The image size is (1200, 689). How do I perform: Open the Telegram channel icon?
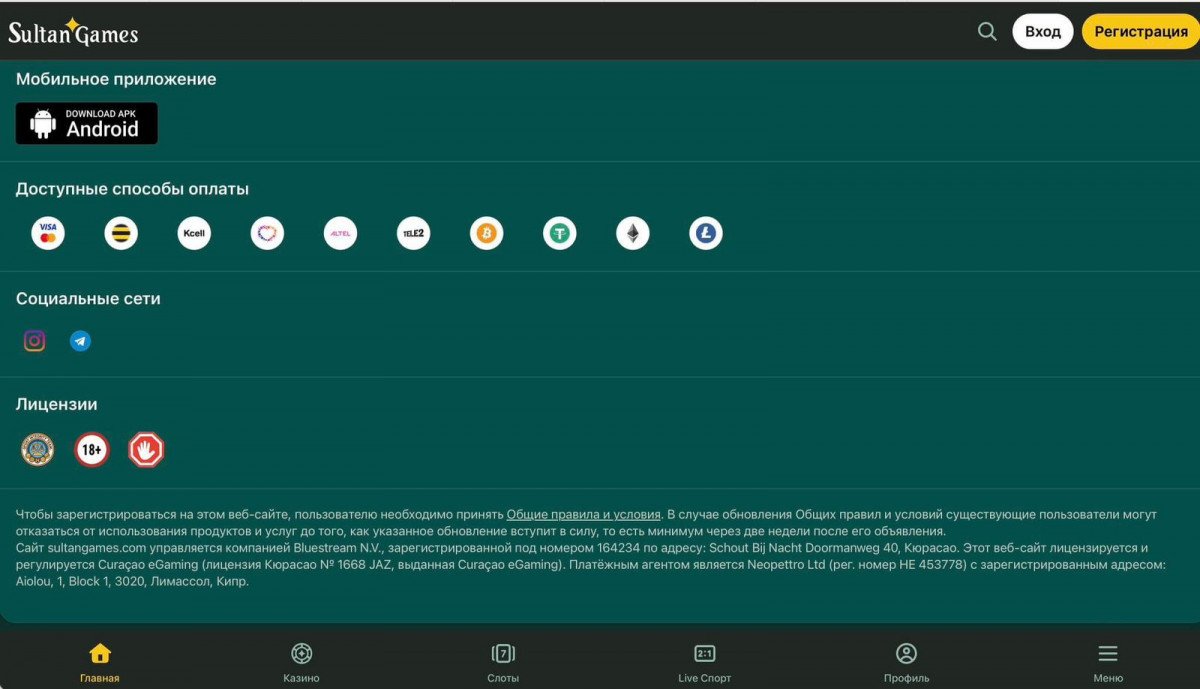pos(80,342)
